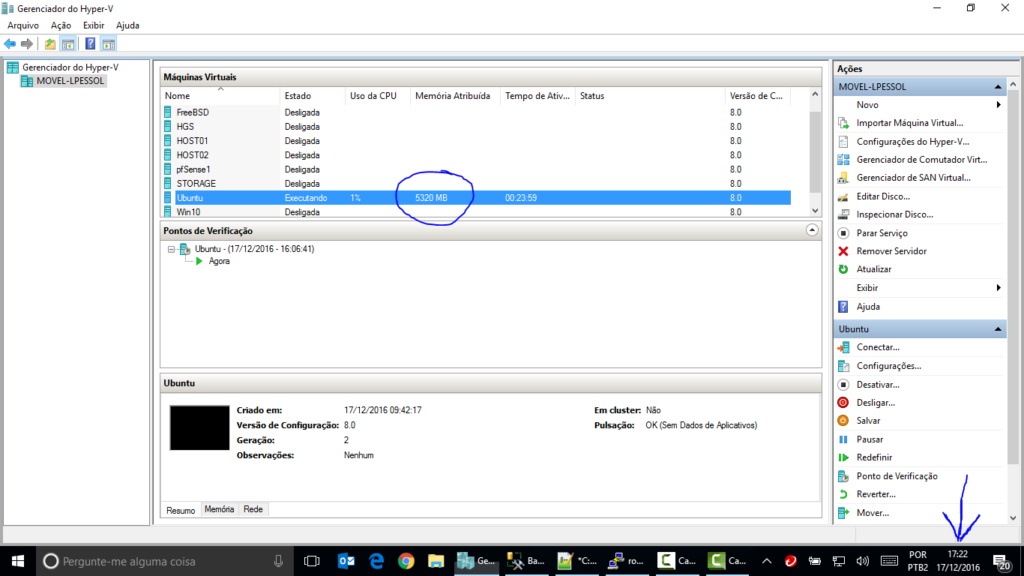Select Gerenciador do Hyper-V root node
Screen dimensions: 1024x576
tap(70, 67)
